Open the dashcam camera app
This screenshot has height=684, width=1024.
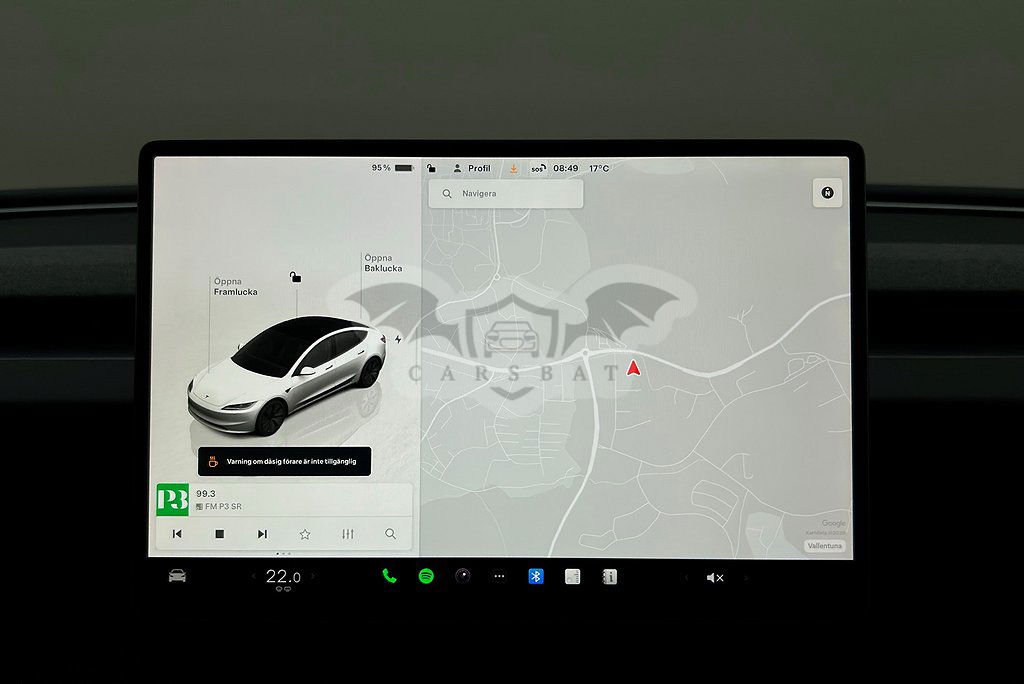[462, 577]
